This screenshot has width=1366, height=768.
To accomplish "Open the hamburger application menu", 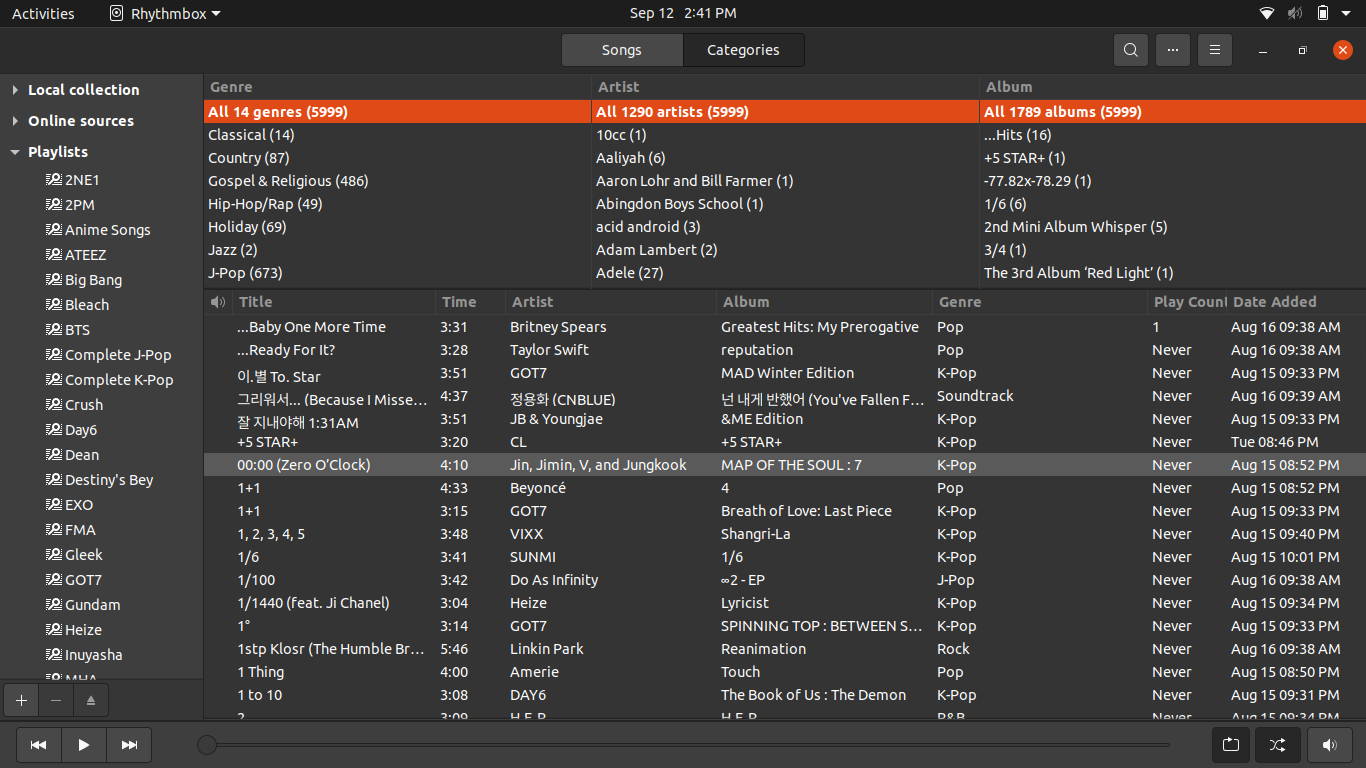I will (1214, 50).
